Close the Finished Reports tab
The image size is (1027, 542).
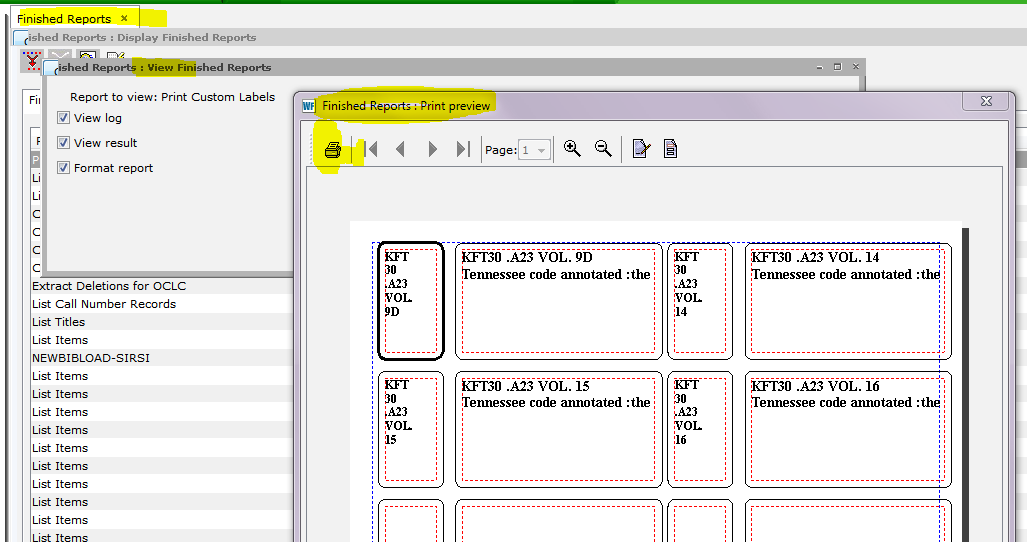(124, 18)
